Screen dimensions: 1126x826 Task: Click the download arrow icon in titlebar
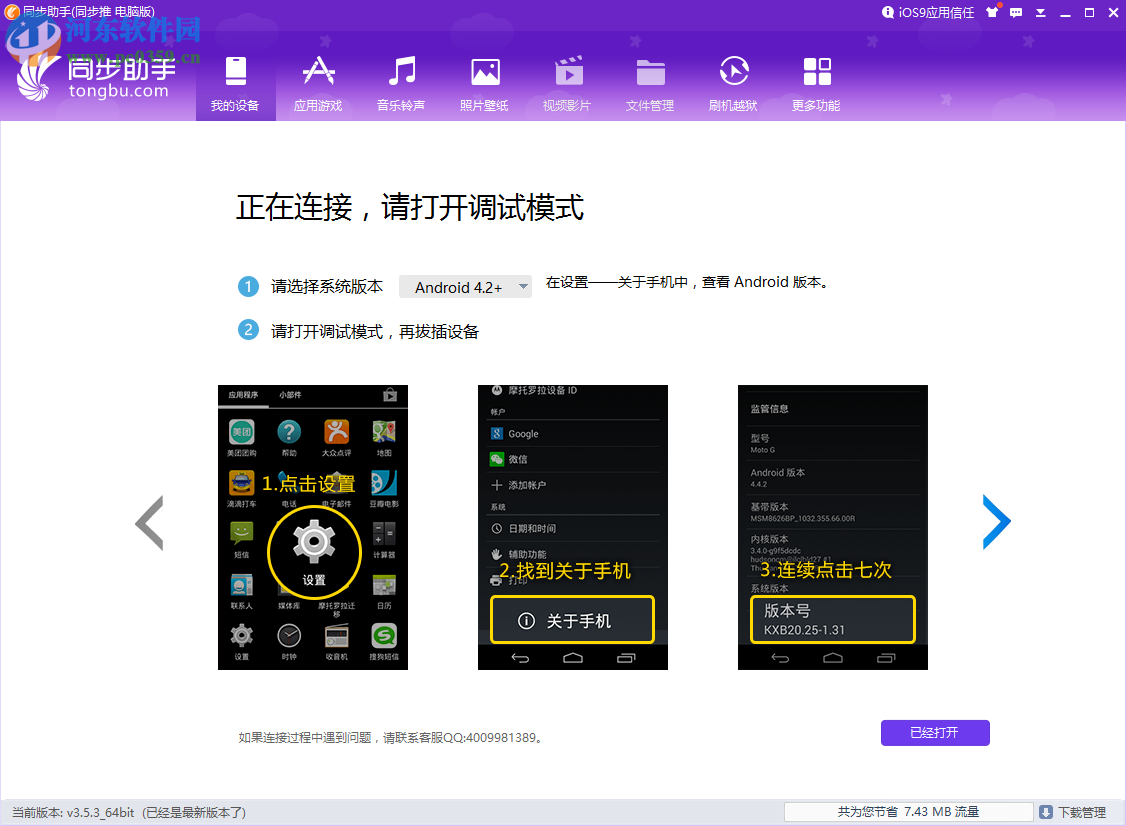1041,12
